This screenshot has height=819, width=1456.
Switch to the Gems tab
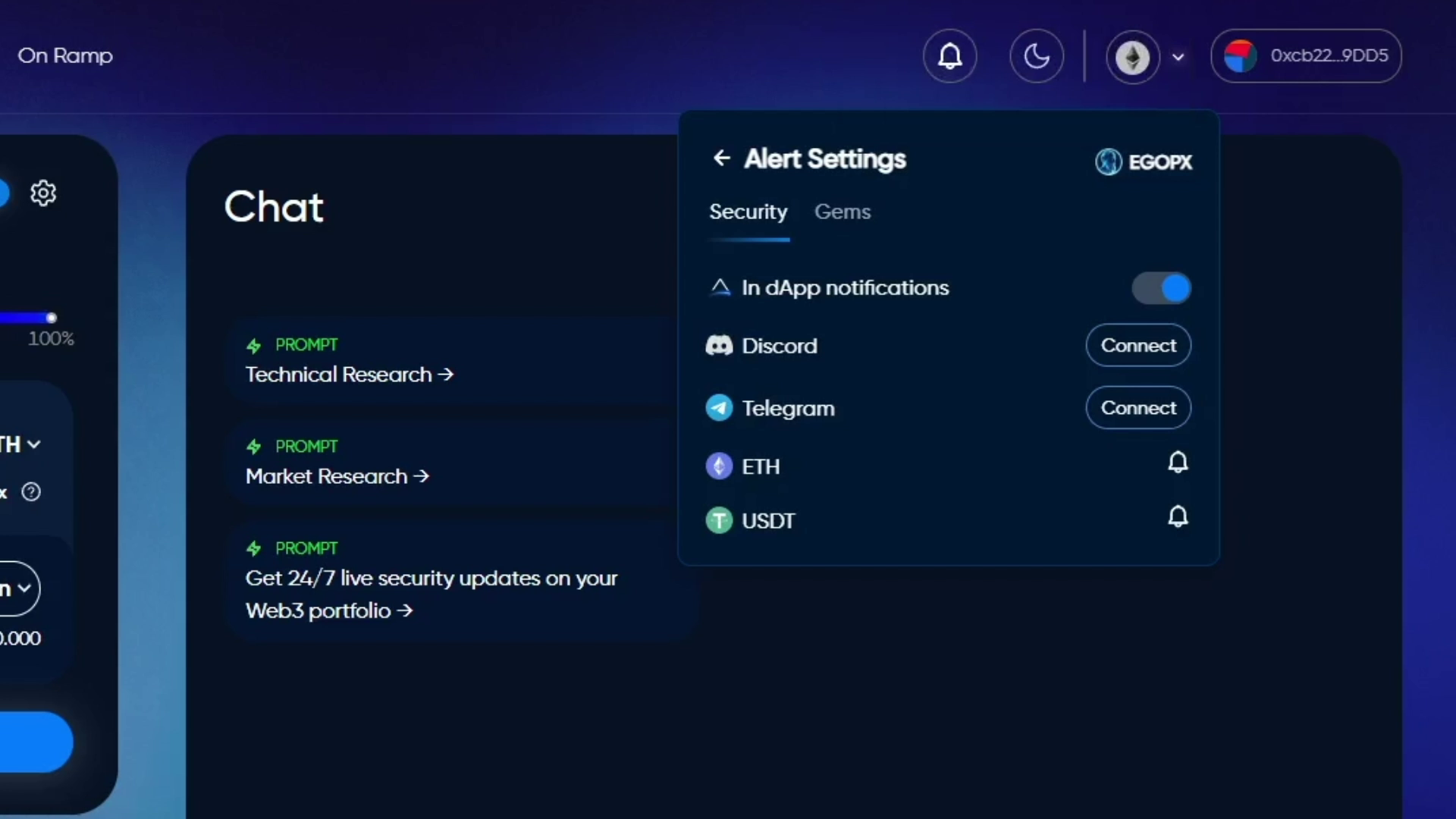[842, 212]
